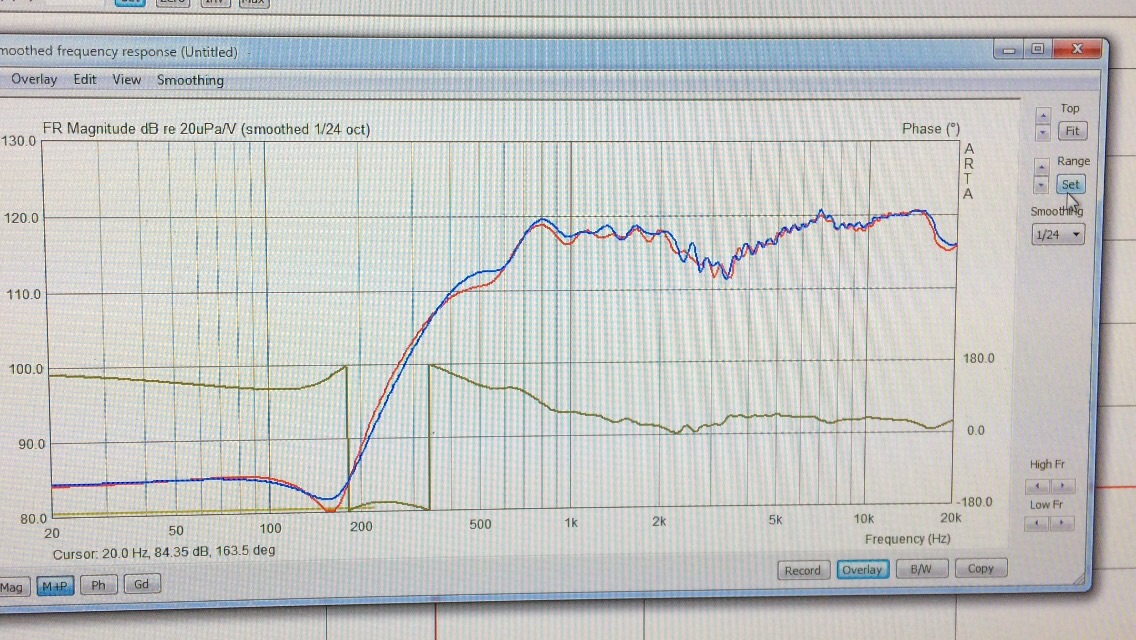Click the 'FR Magnitude dB re 20uPa/V' graph title
Viewport: 1136px width, 640px height.
[x=139, y=129]
